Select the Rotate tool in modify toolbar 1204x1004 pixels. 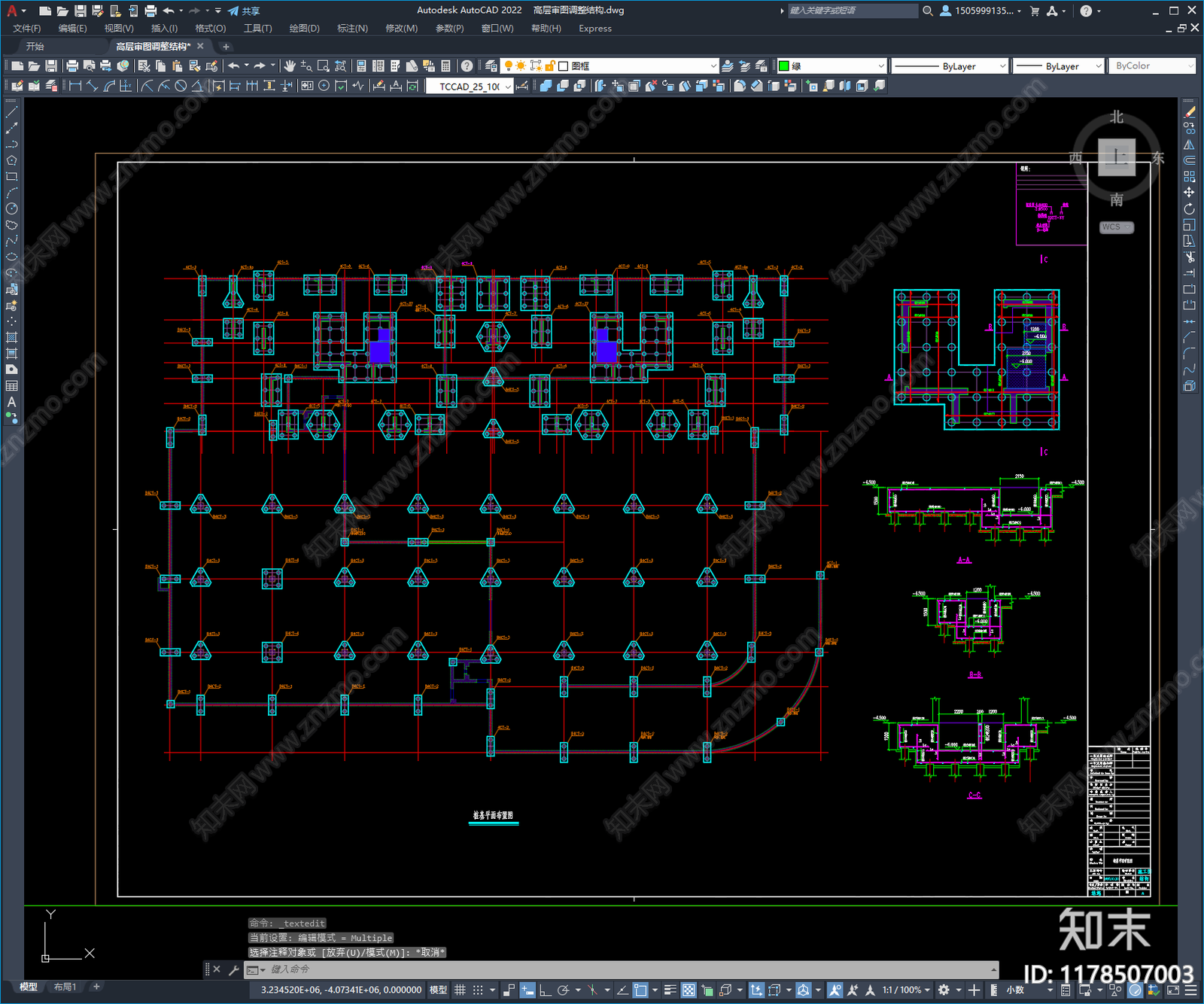[x=1189, y=208]
